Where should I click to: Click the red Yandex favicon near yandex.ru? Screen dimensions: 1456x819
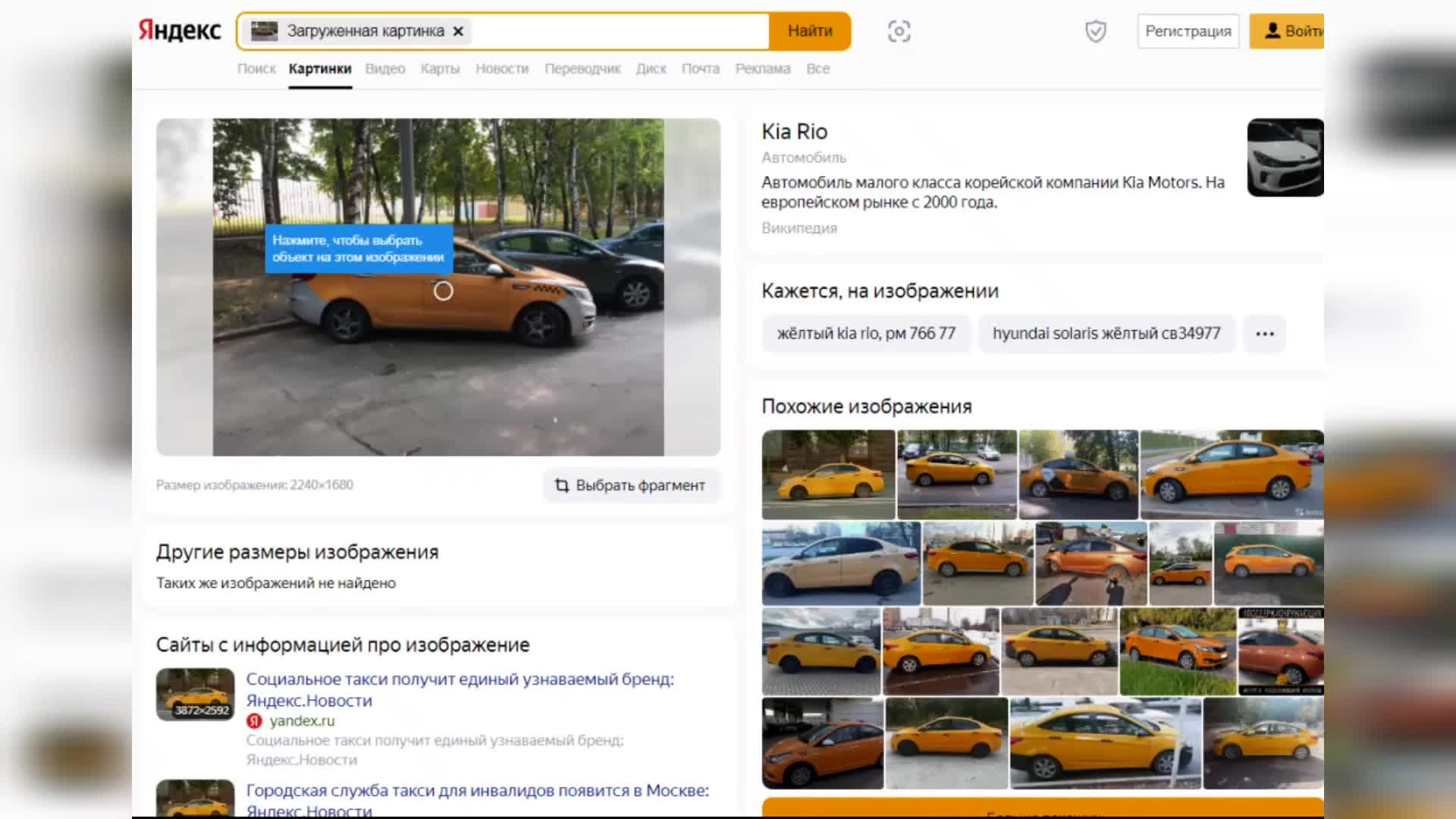pyautogui.click(x=254, y=721)
